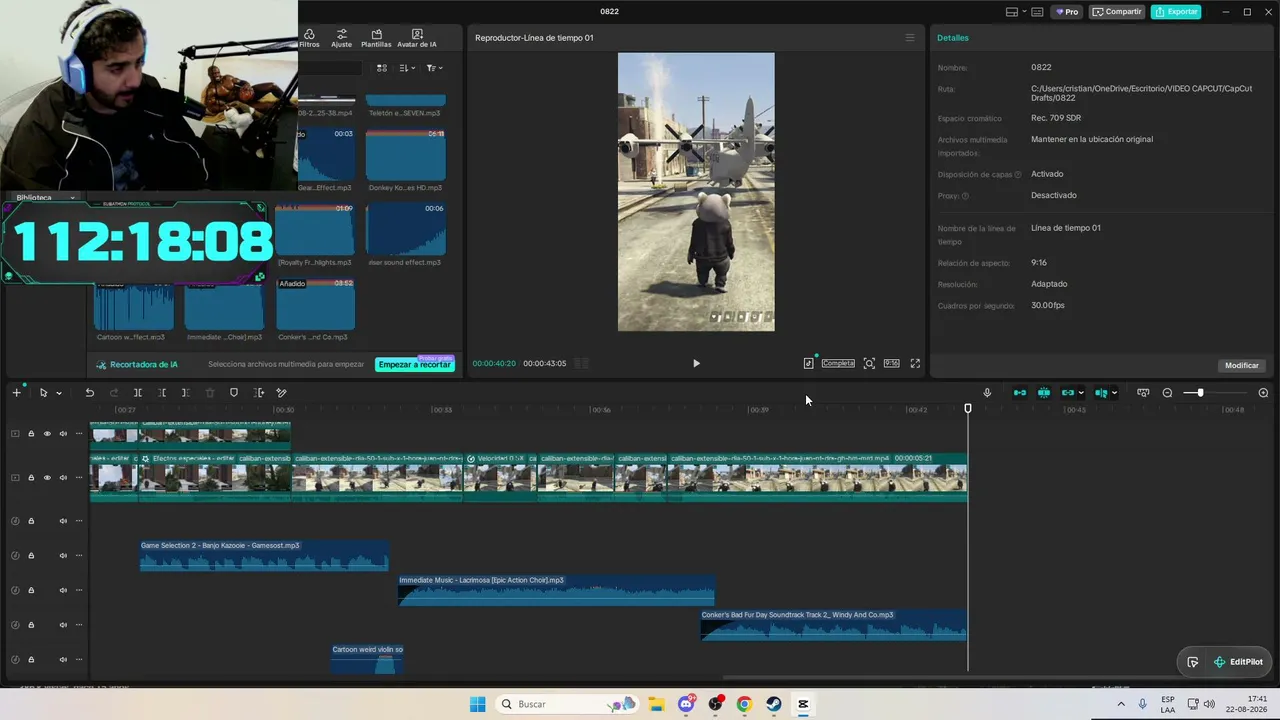Select the Game Selection 2 Banjo Kazooie clip
Screen dimensions: 1280x720
point(264,556)
